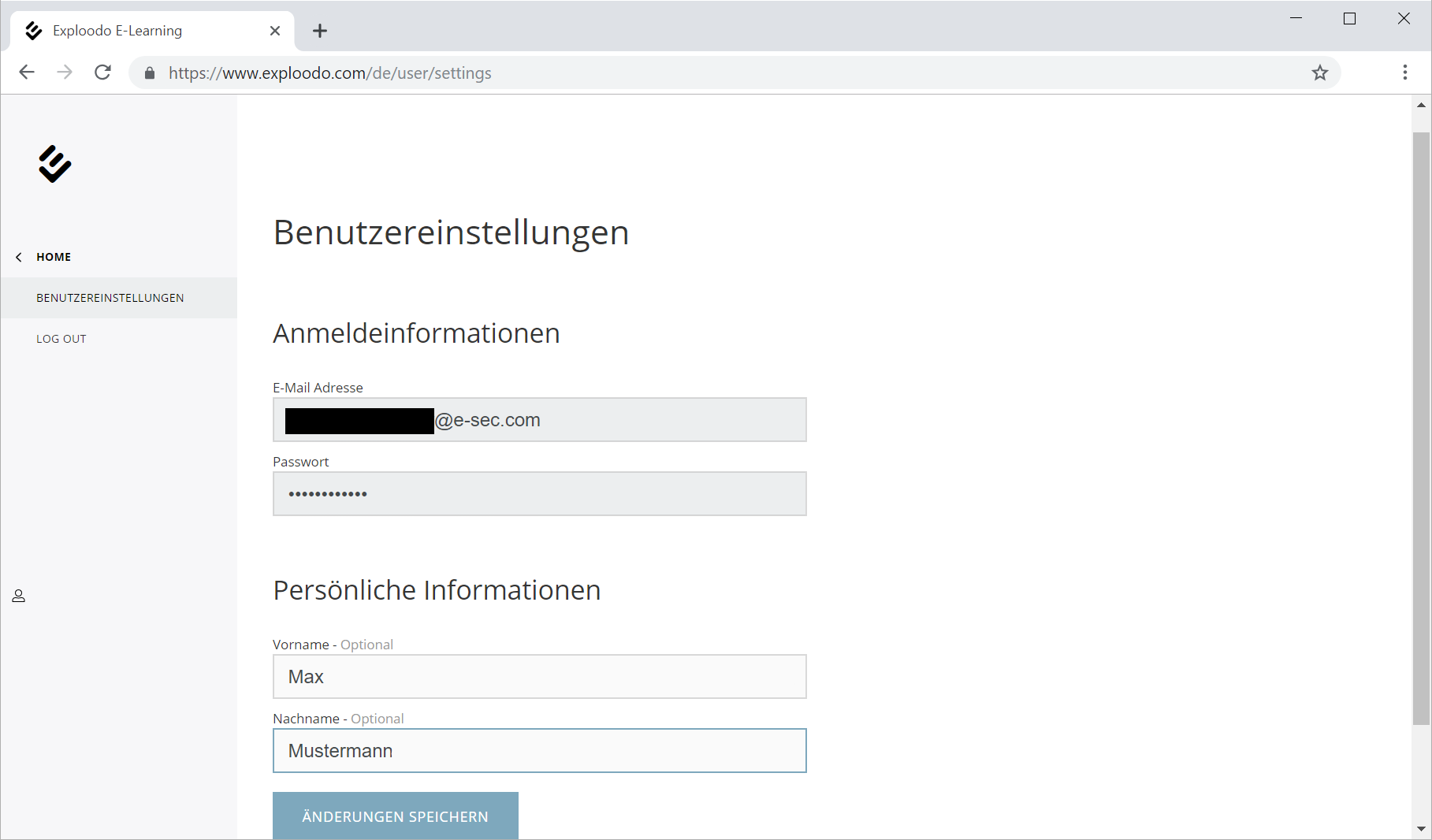Click the user profile icon in sidebar
1432x840 pixels.
click(19, 596)
